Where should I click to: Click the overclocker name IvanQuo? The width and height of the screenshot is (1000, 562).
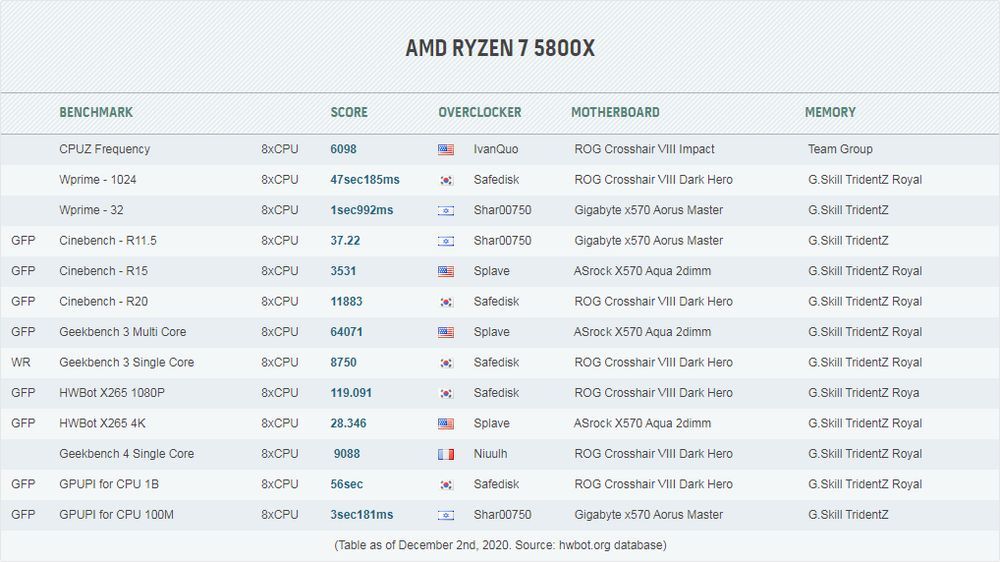coord(496,149)
